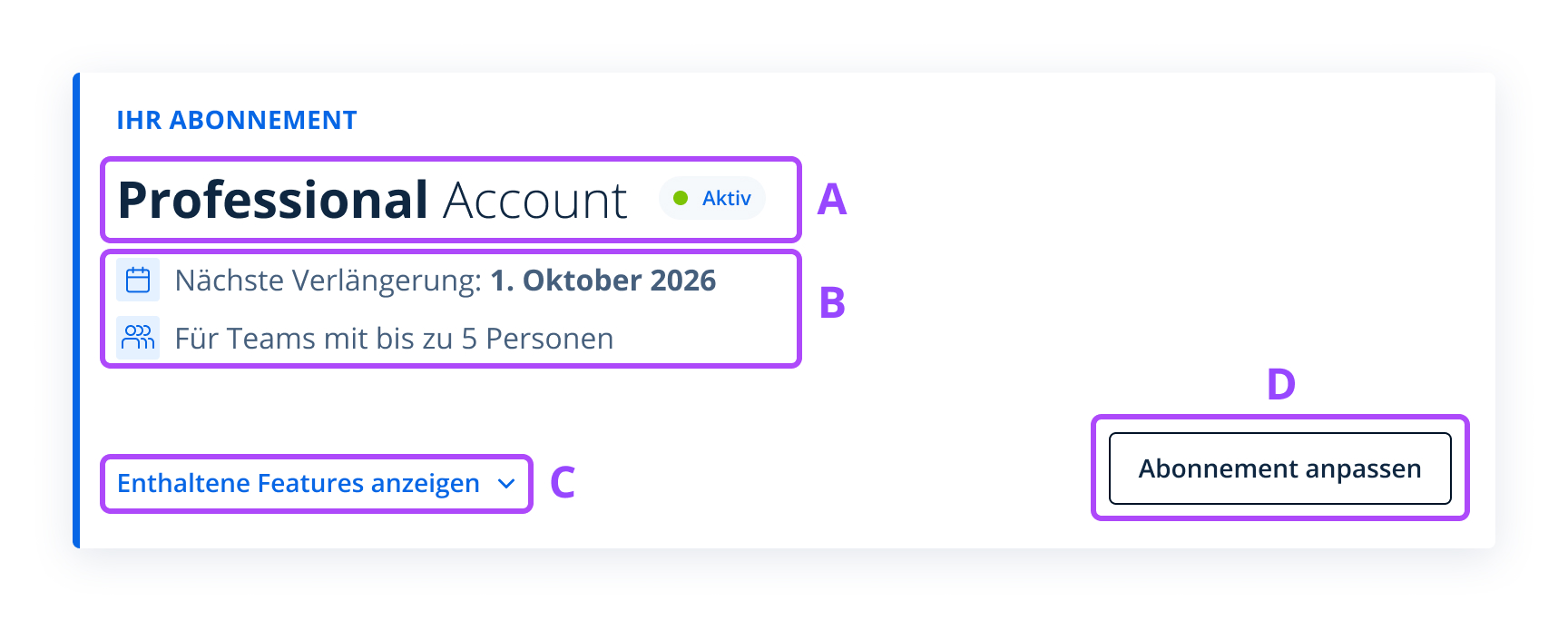Click the team people icon
This screenshot has height=621, width=1568.
138,338
